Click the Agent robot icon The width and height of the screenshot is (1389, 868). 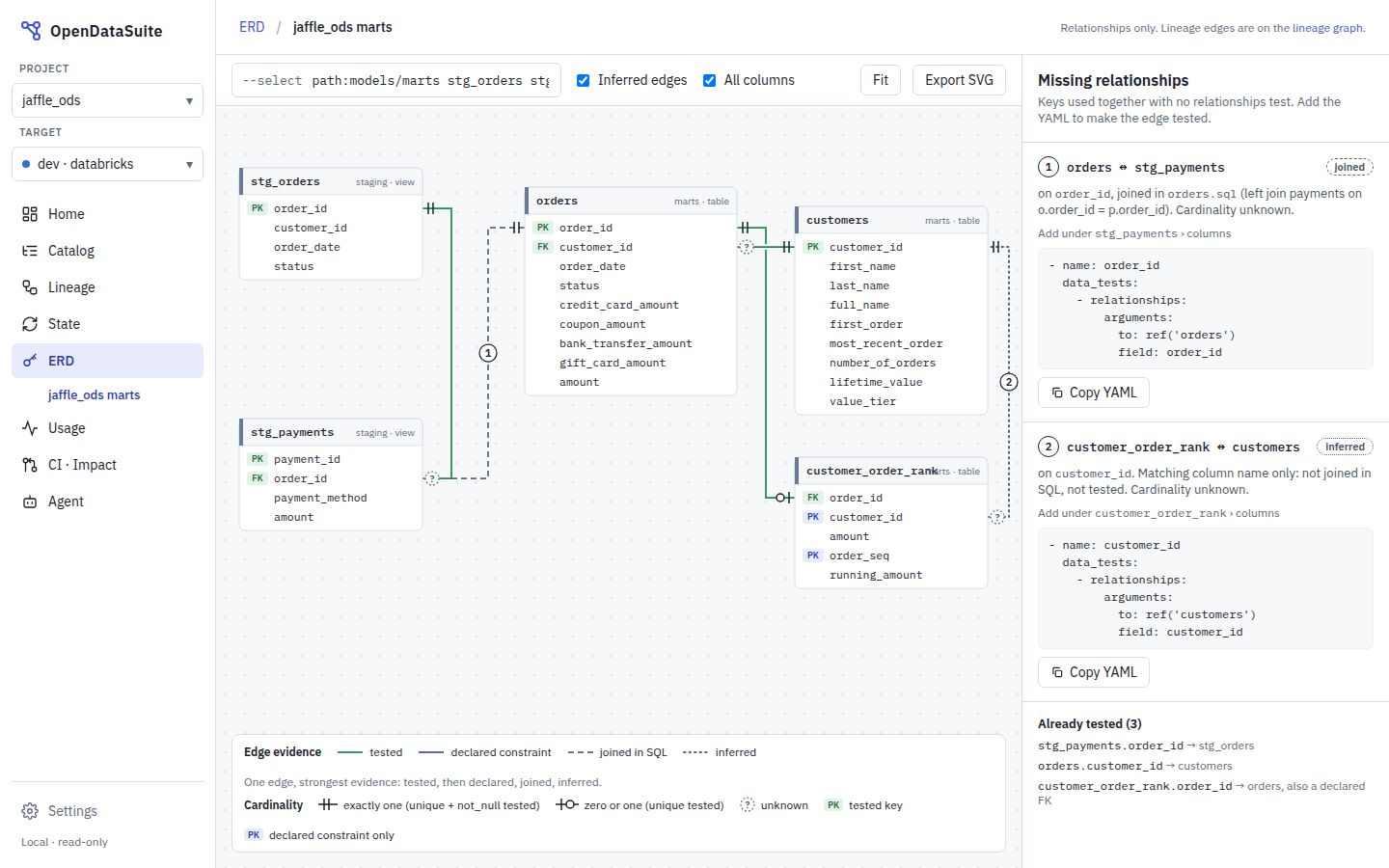(x=30, y=502)
